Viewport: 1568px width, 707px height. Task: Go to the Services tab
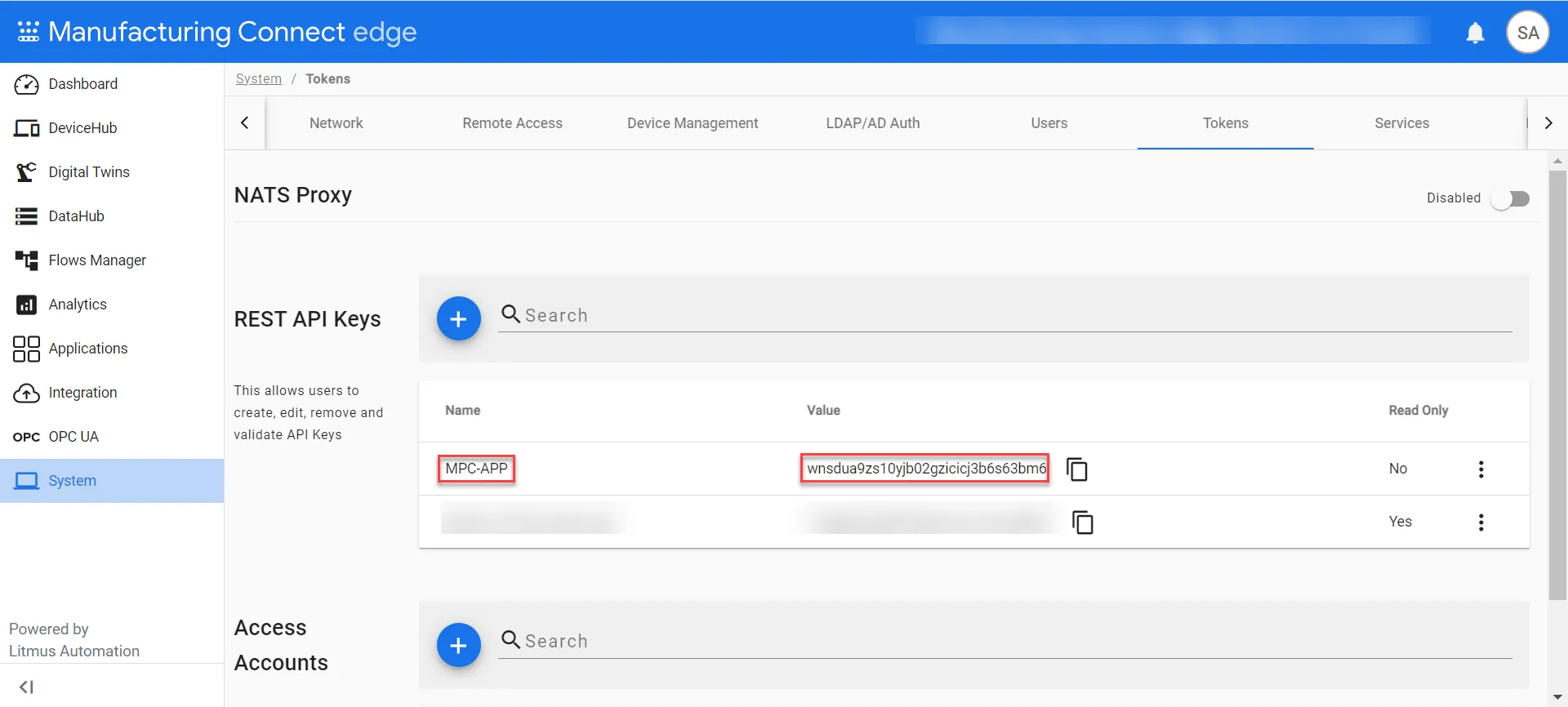1402,123
